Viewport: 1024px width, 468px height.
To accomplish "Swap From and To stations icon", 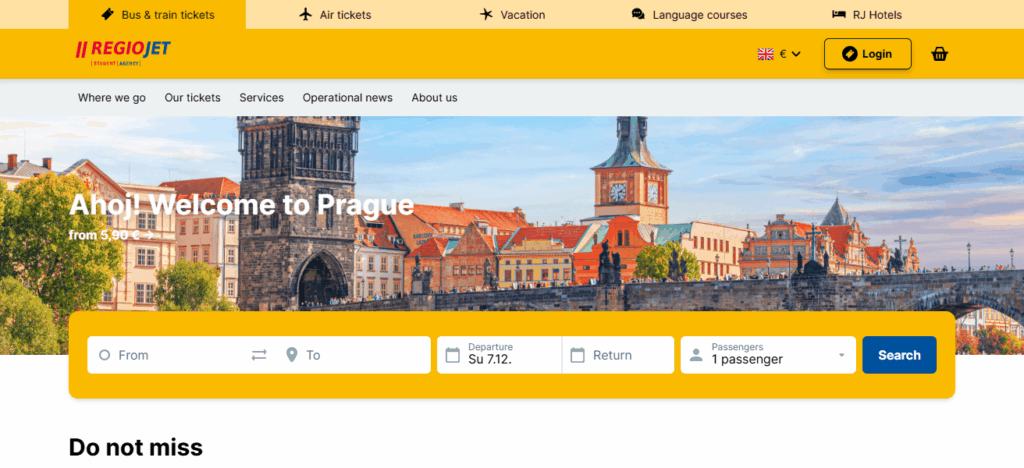I will point(259,355).
